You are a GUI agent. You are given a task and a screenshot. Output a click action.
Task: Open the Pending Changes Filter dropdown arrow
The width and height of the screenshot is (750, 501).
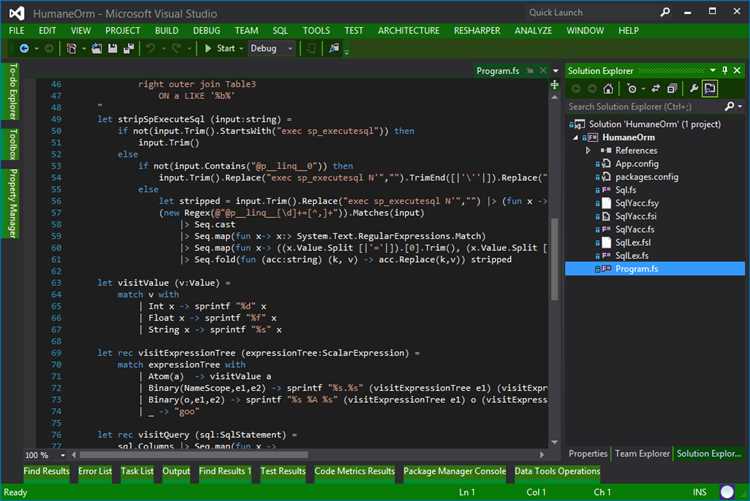(x=643, y=89)
